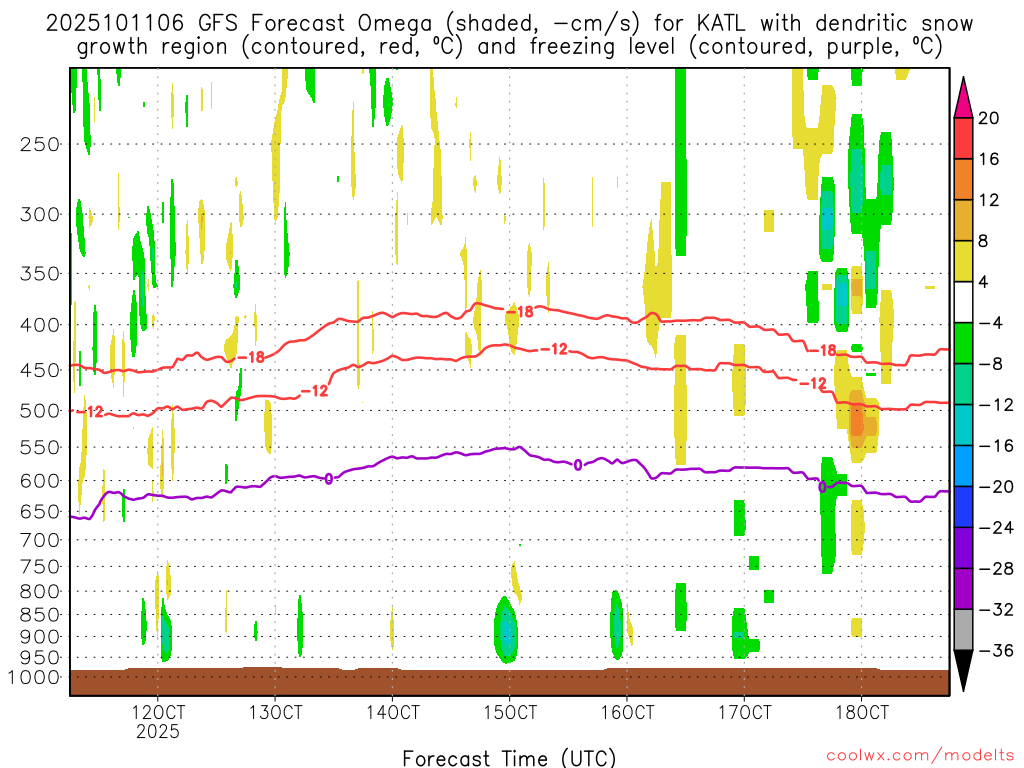Click the 400 pressure level label

coord(40,325)
